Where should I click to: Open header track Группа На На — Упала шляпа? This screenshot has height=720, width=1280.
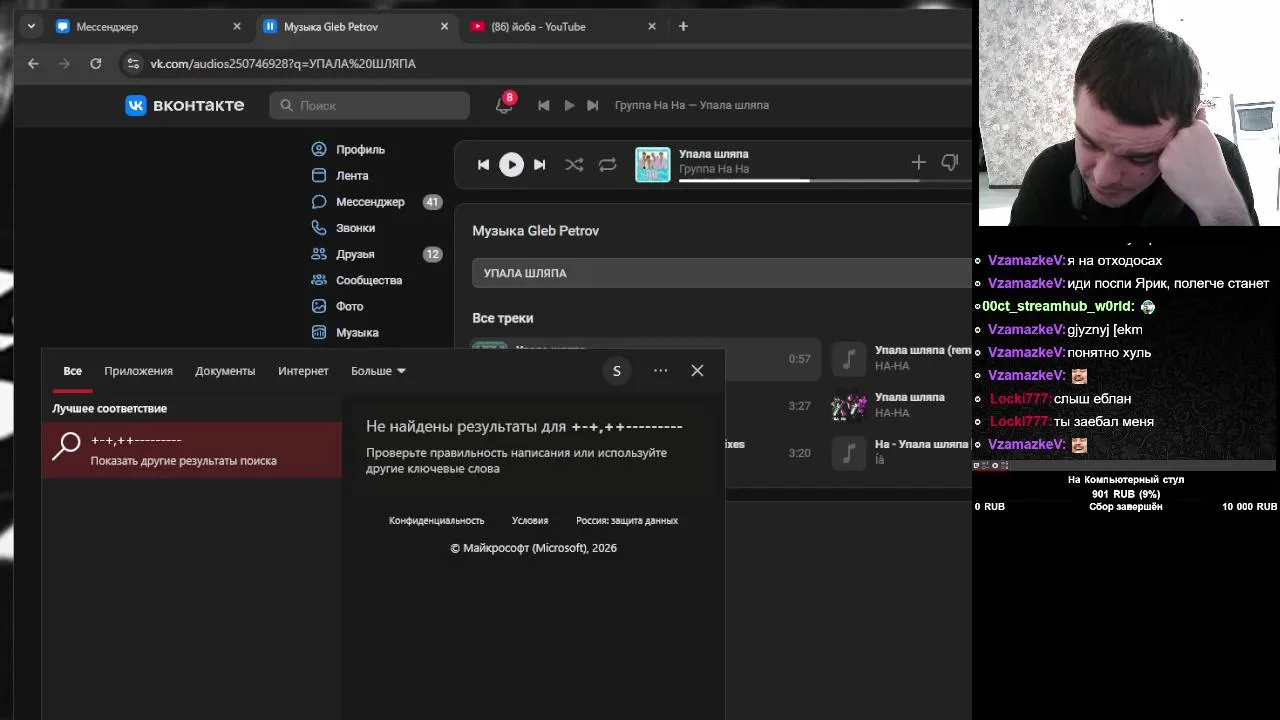pos(692,105)
